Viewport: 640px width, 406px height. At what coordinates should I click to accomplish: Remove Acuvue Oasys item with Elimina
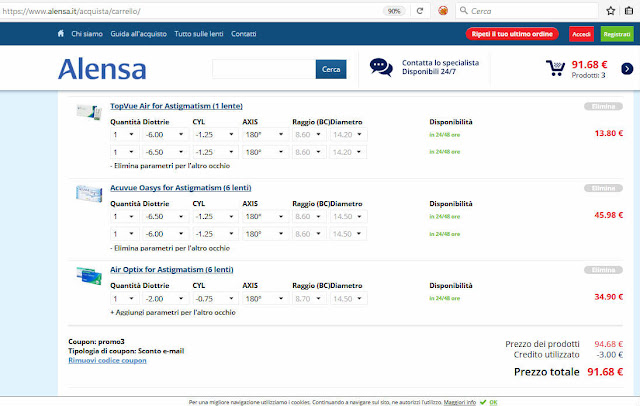(603, 188)
